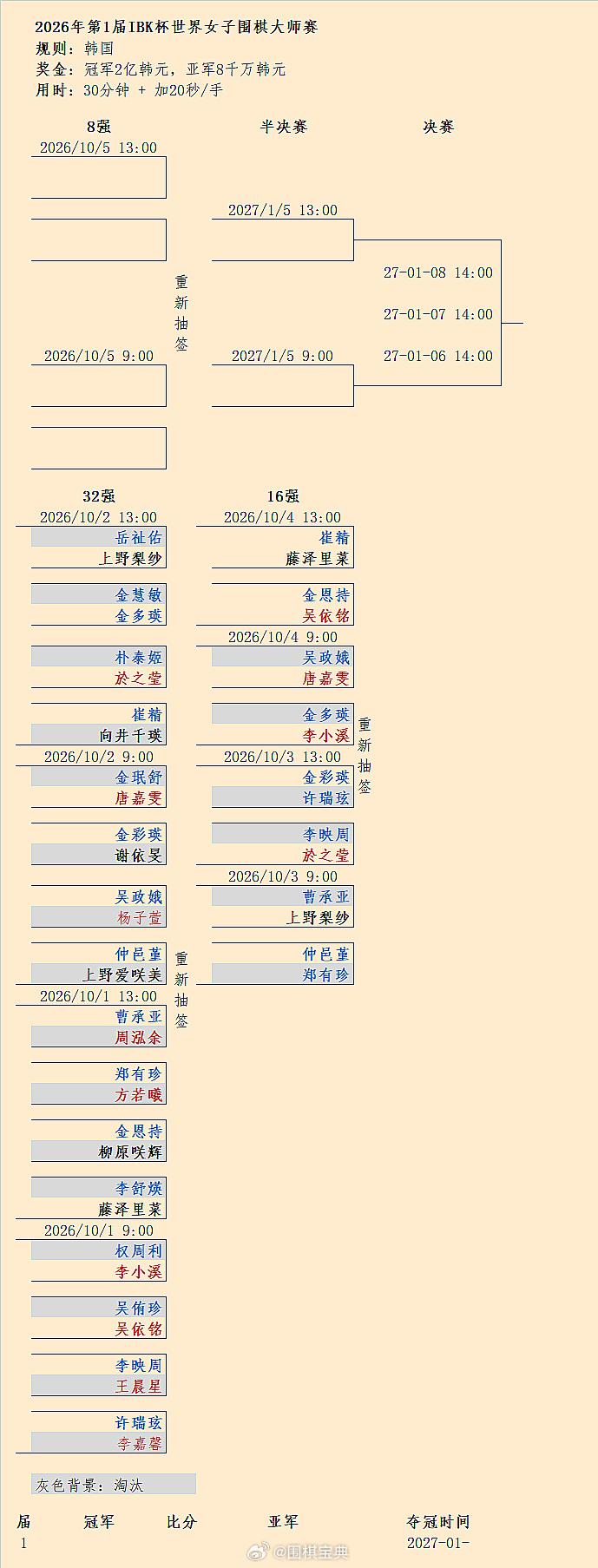Click the 比分 footer column label
This screenshot has height=1568, width=598.
[182, 1522]
